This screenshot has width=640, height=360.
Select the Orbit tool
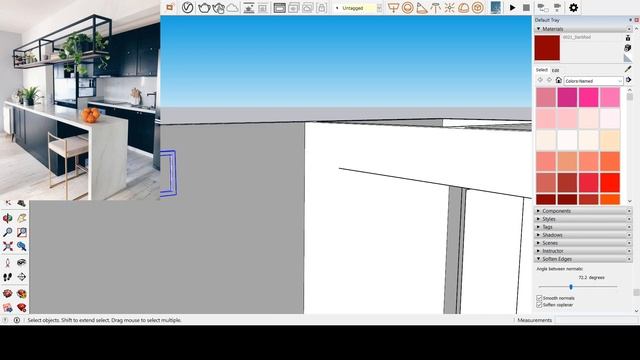point(8,218)
